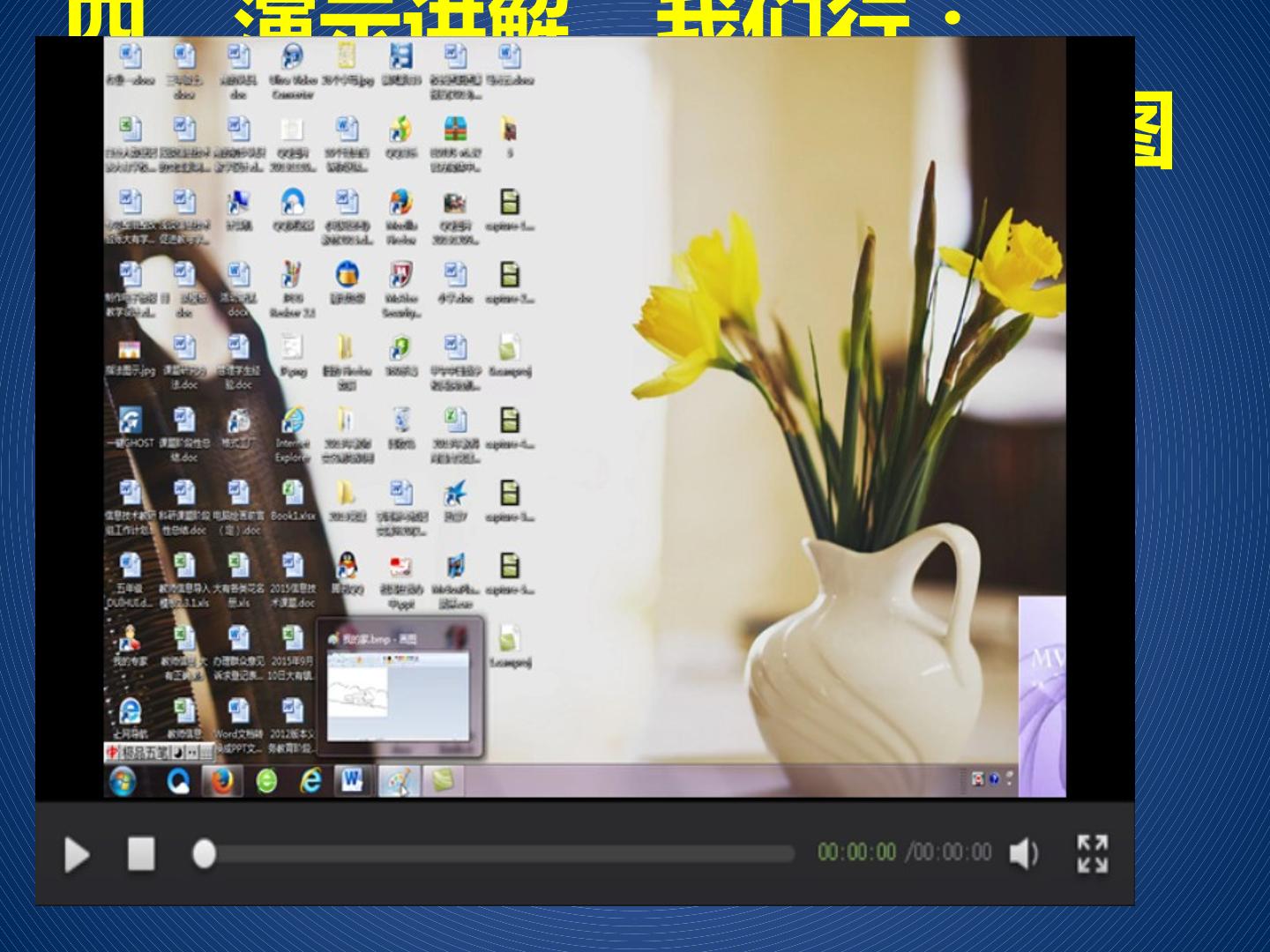Viewport: 1270px width, 952px height.
Task: Open the Ultra Video Converter shortcut
Action: click(x=293, y=71)
